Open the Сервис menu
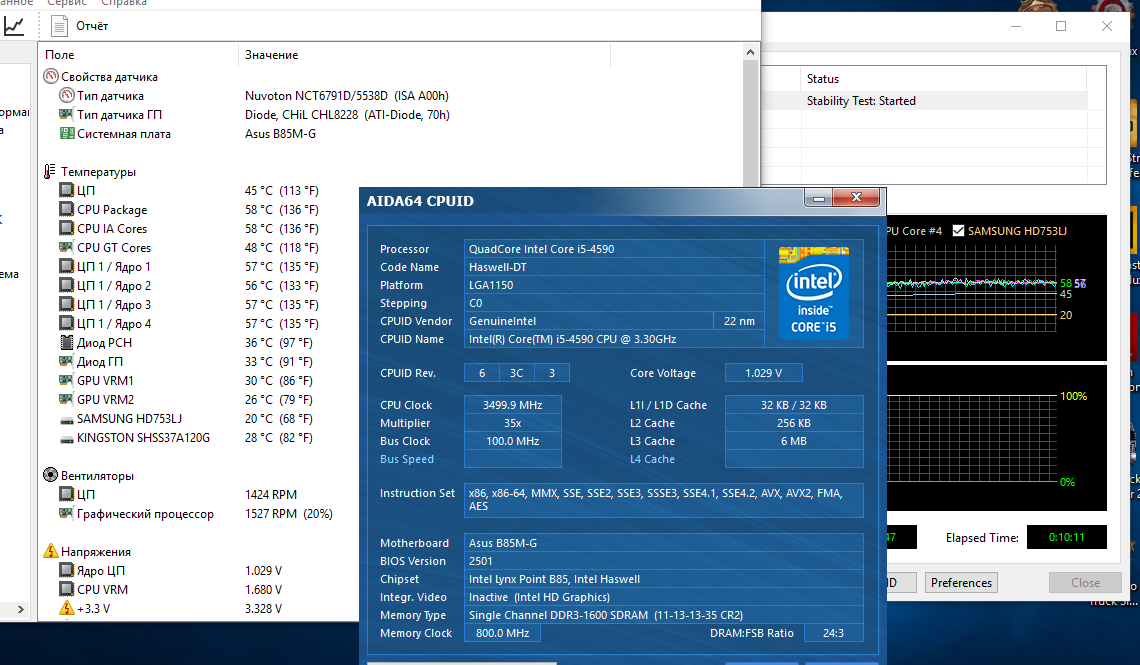This screenshot has height=665, width=1140. point(67,3)
